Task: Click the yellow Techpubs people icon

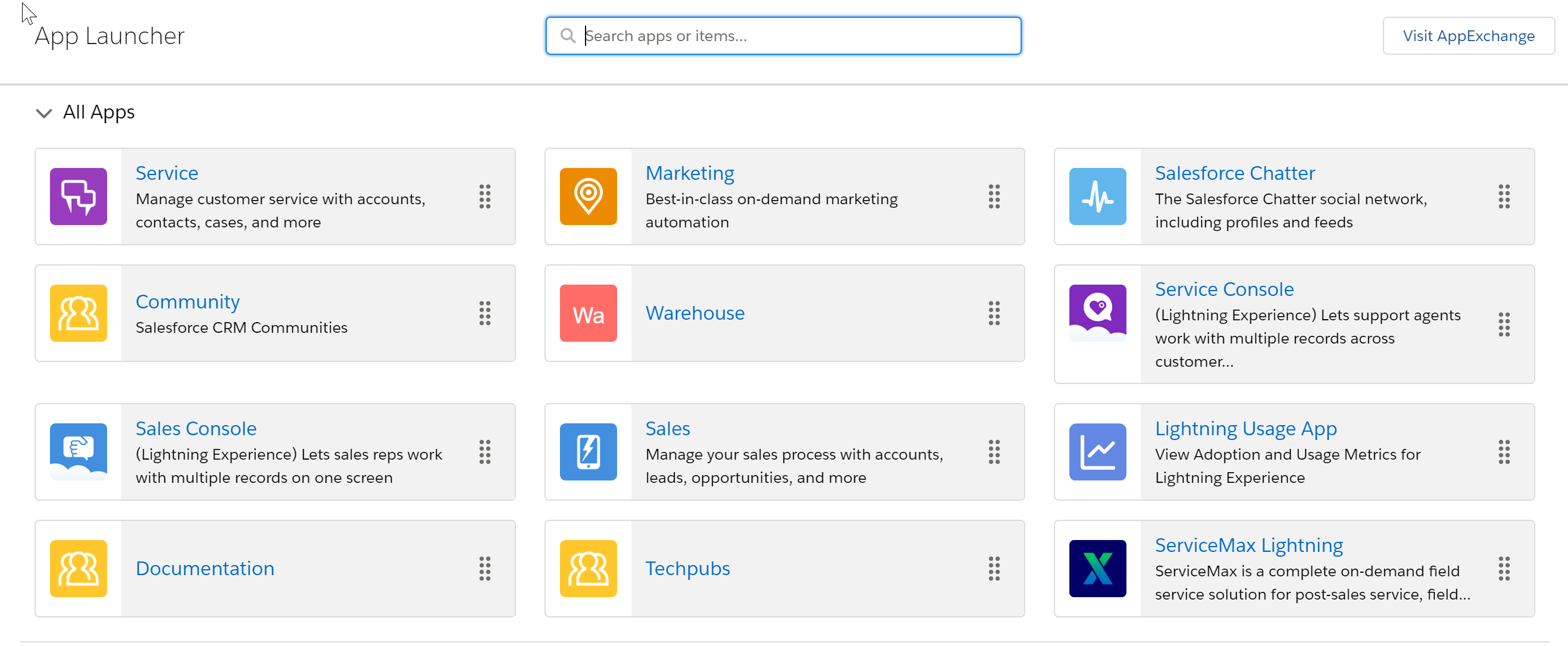Action: pos(588,568)
